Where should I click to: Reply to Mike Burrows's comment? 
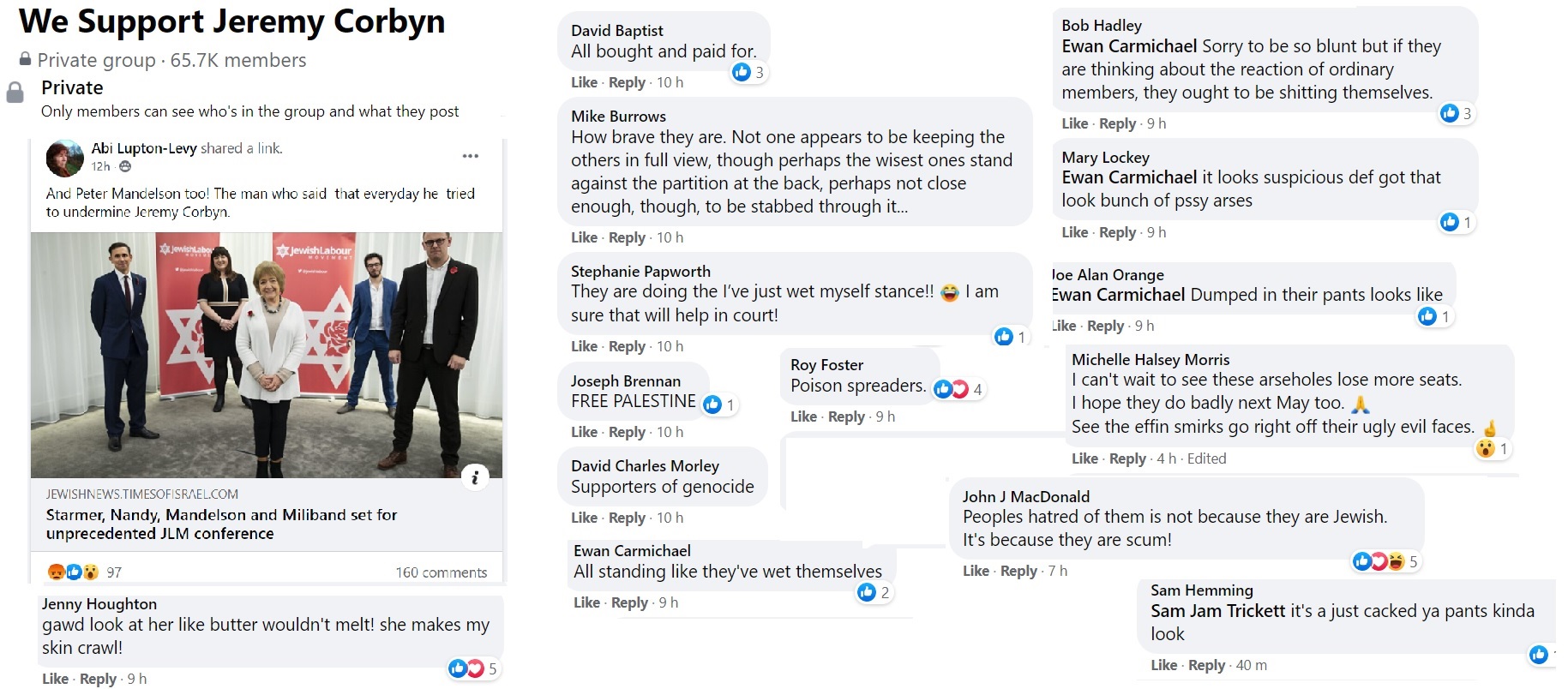point(627,237)
